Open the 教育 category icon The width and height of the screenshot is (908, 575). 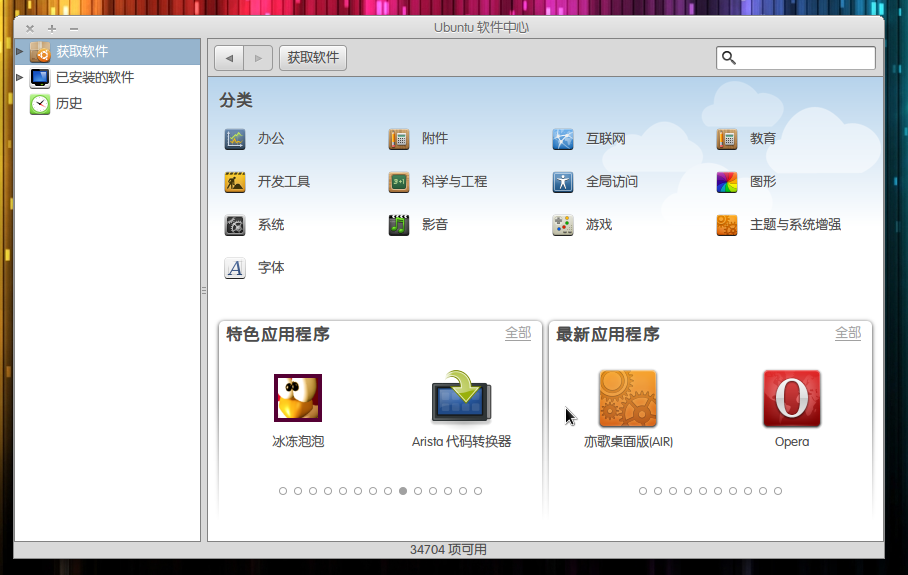(x=726, y=139)
